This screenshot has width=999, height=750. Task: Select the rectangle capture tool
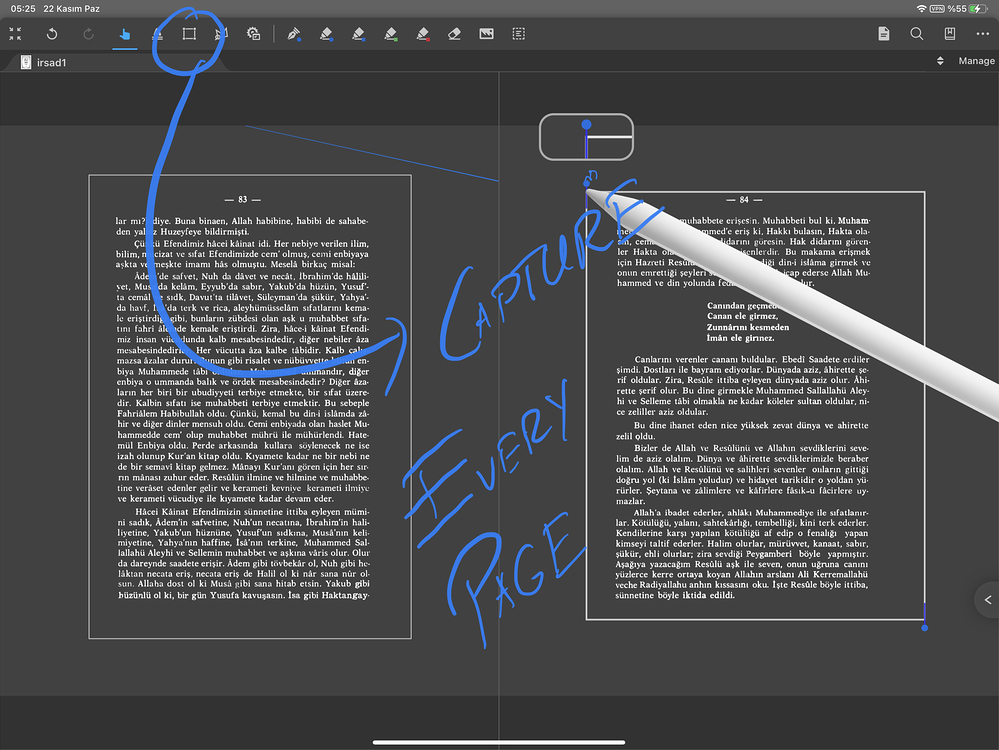[x=189, y=34]
